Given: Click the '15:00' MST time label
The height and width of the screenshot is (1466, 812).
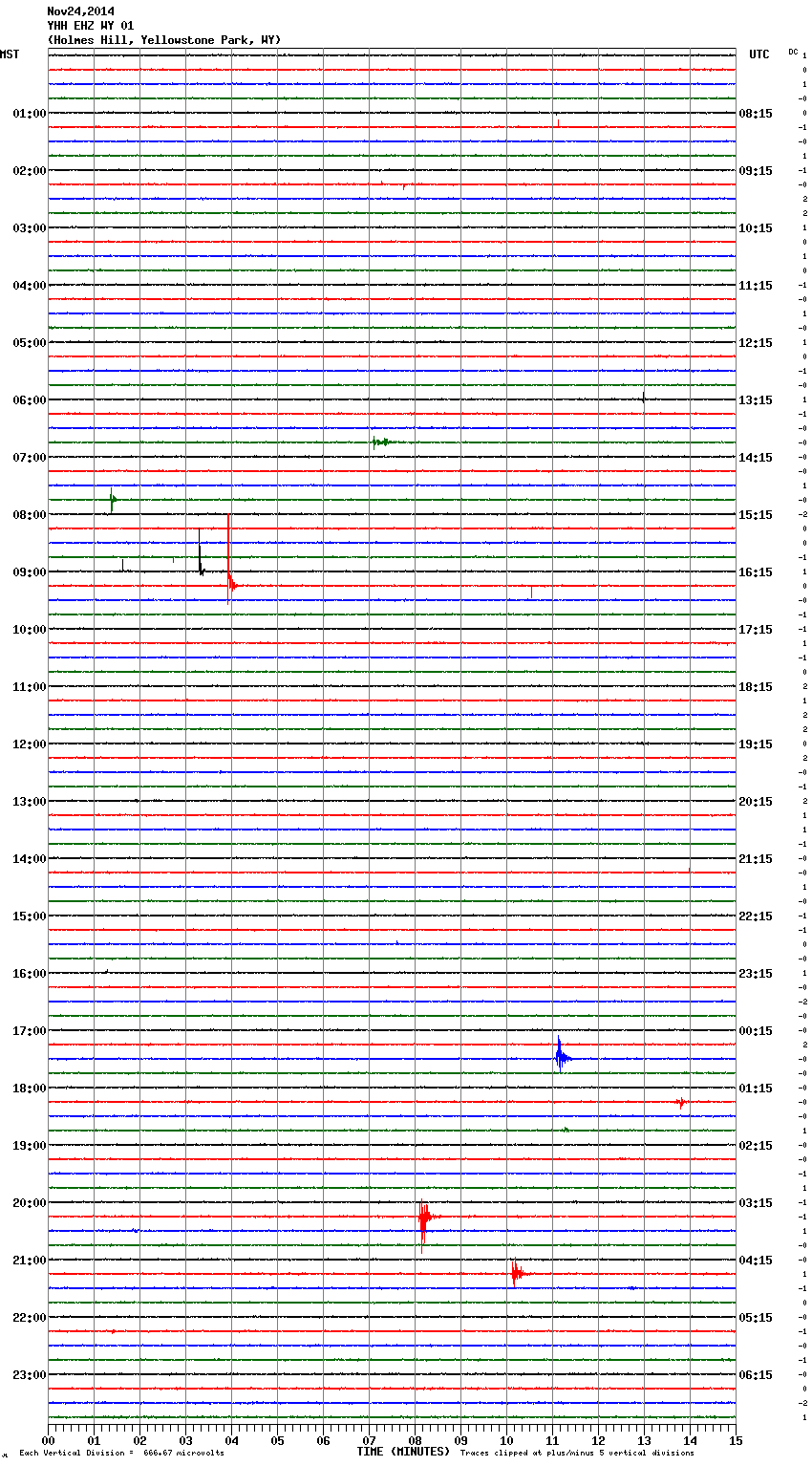Looking at the screenshot, I should [30, 916].
